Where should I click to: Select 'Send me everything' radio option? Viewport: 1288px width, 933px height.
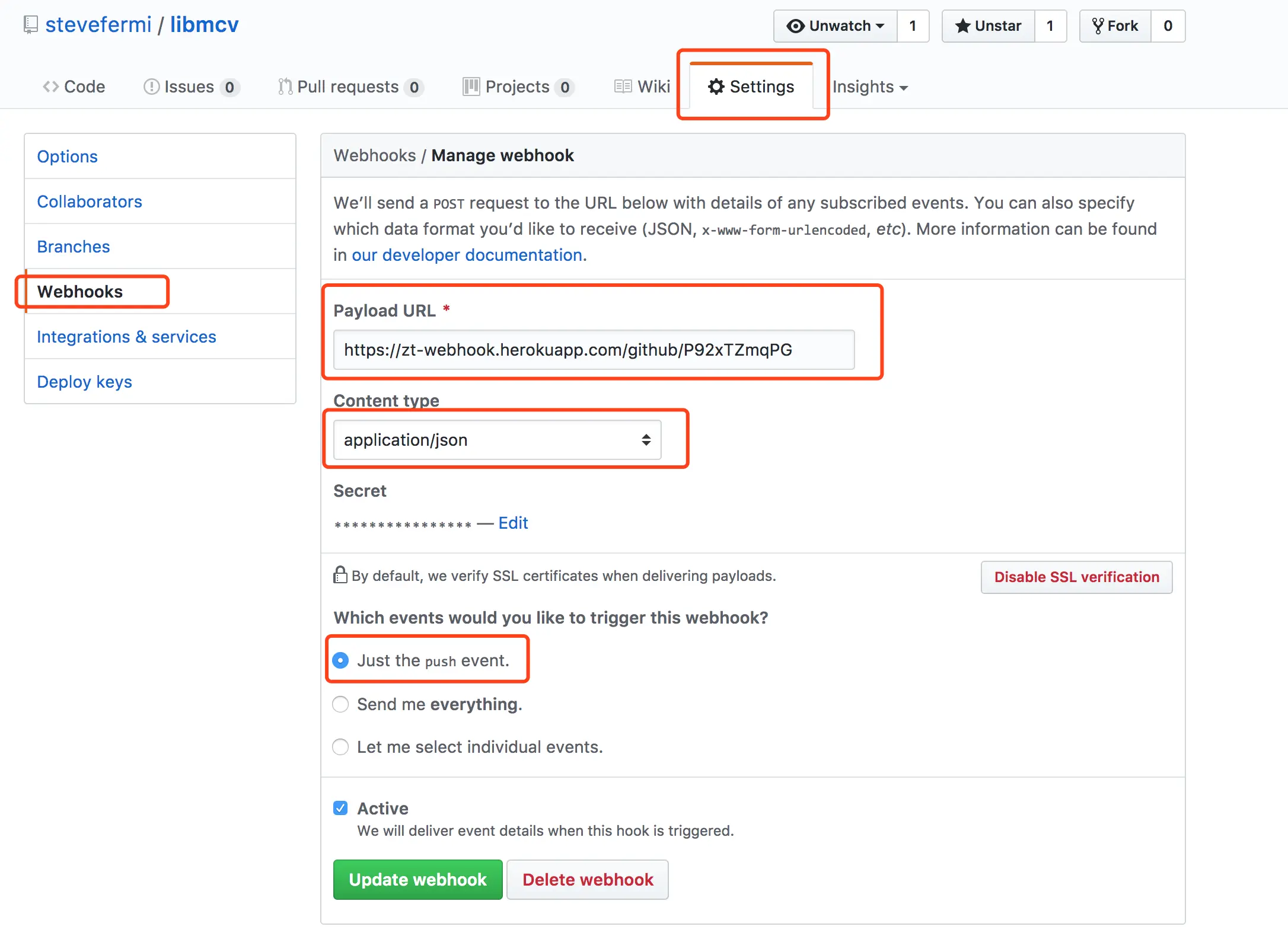[340, 704]
